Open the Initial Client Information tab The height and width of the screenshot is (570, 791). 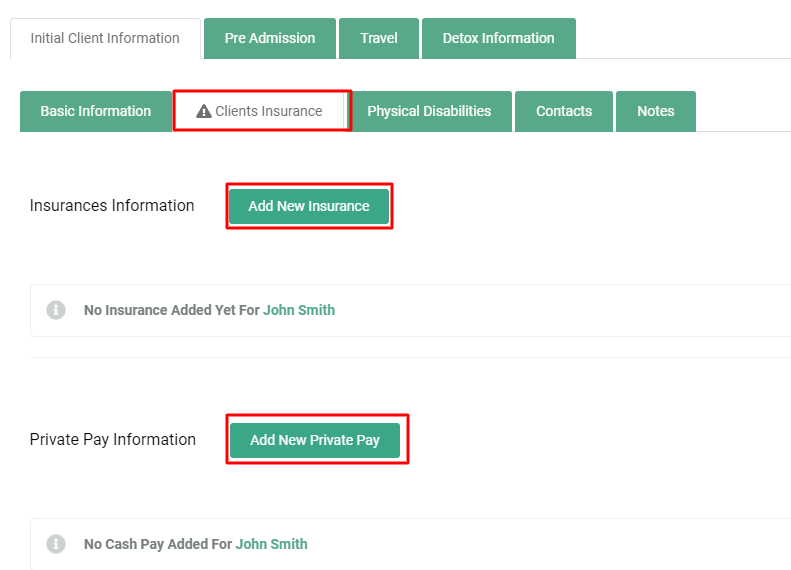[105, 38]
